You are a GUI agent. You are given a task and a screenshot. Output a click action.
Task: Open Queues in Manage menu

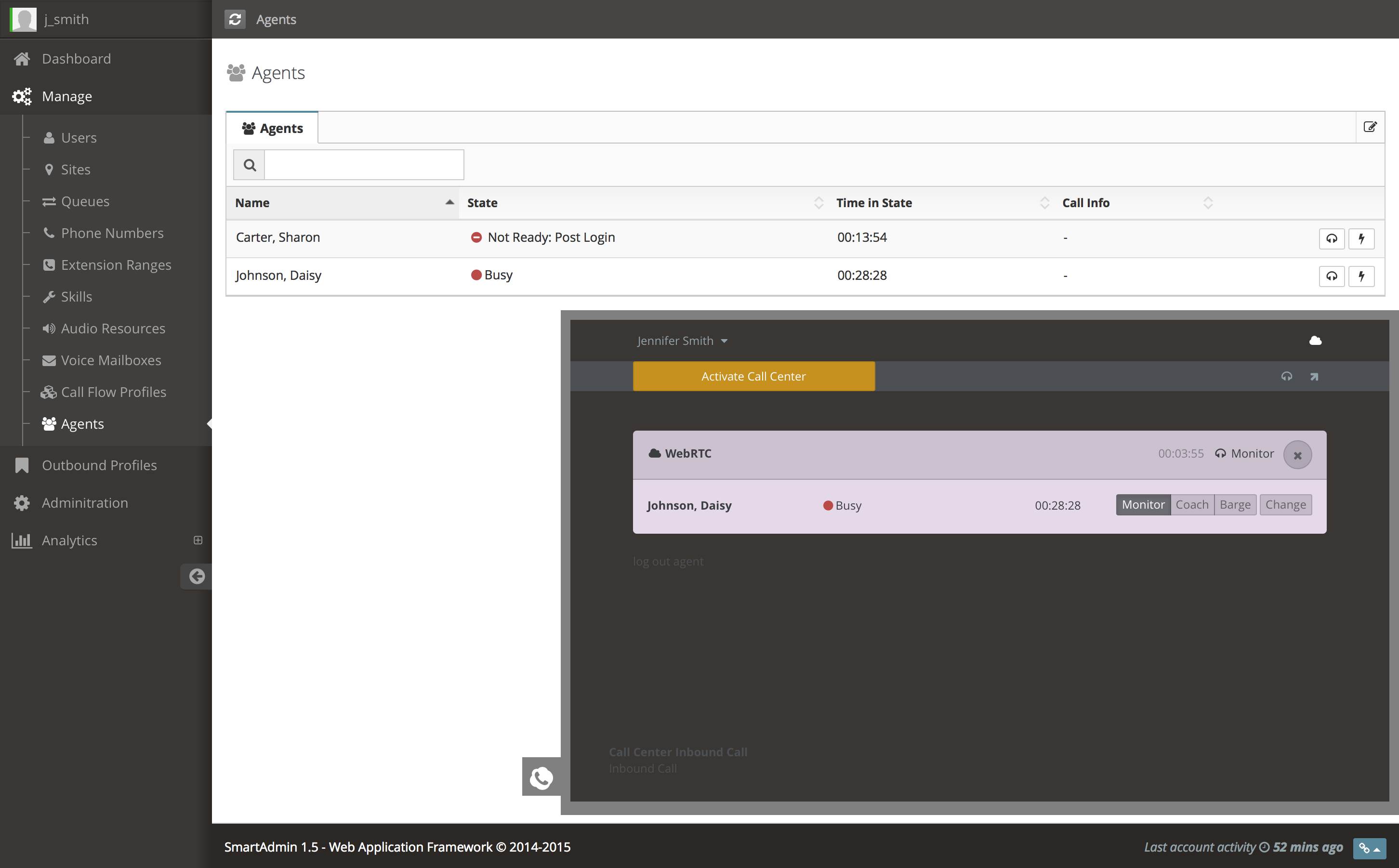[x=85, y=201]
